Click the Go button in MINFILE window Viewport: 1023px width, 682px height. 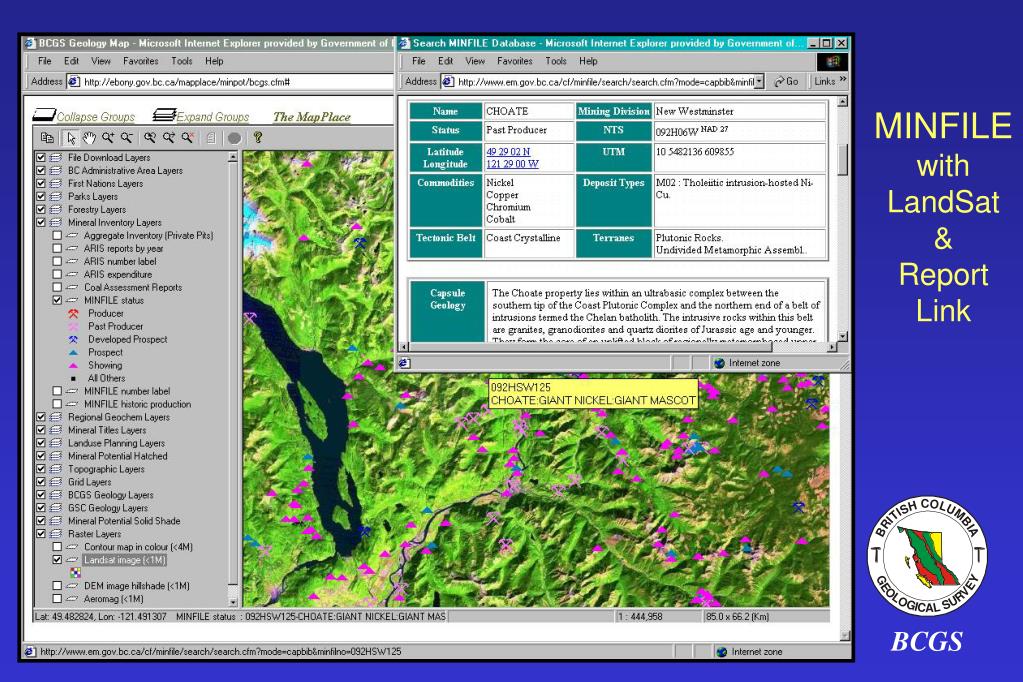[x=786, y=82]
